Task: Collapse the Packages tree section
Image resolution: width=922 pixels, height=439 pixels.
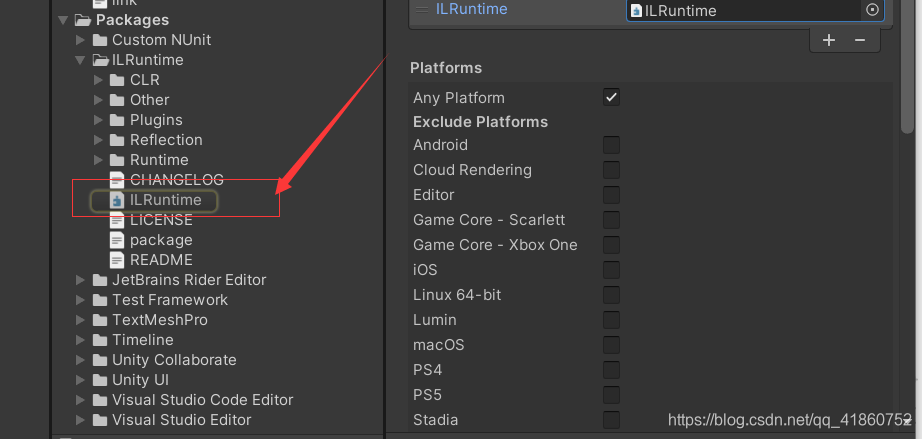Action: coord(62,20)
